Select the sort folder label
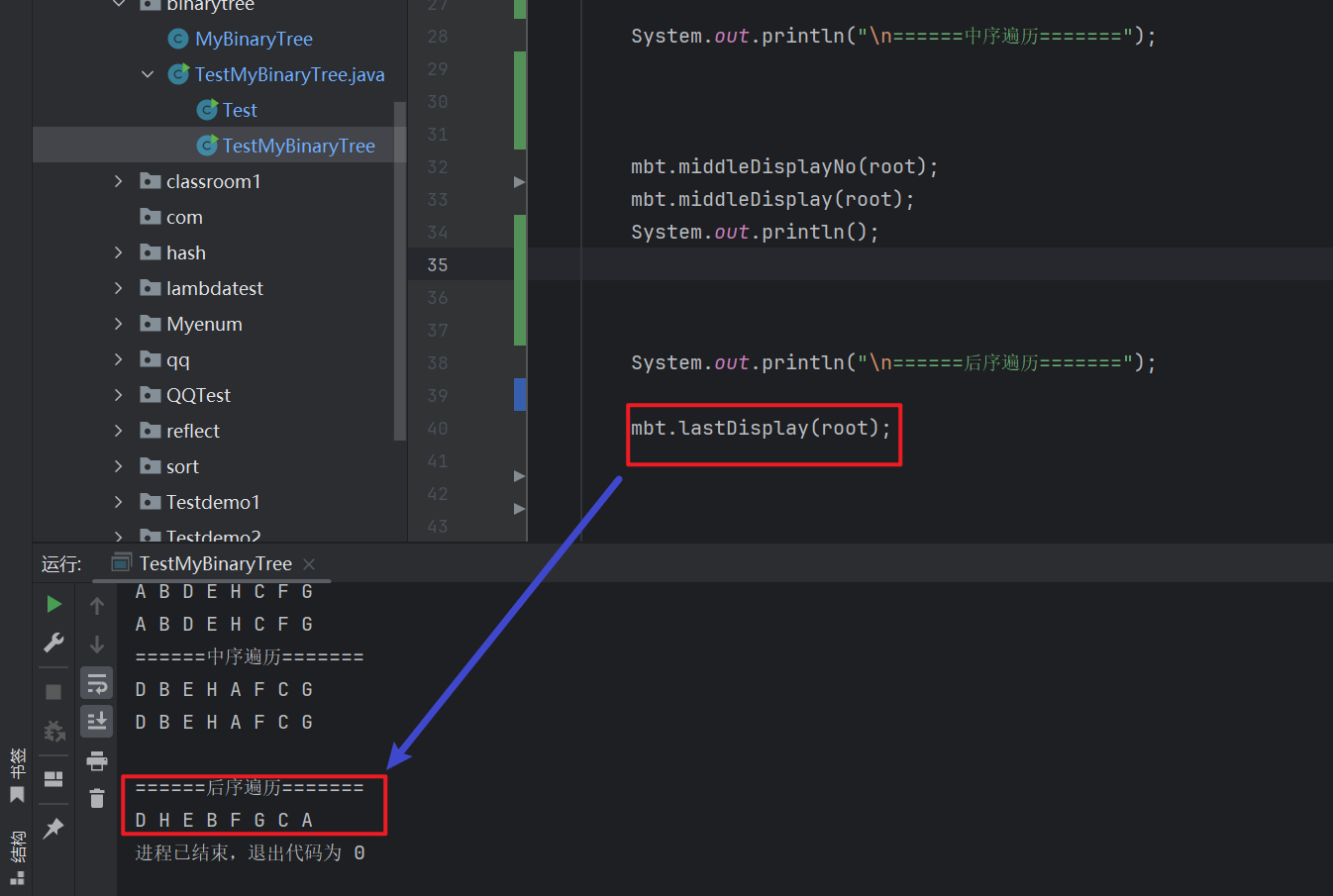The width and height of the screenshot is (1333, 896). 182,466
